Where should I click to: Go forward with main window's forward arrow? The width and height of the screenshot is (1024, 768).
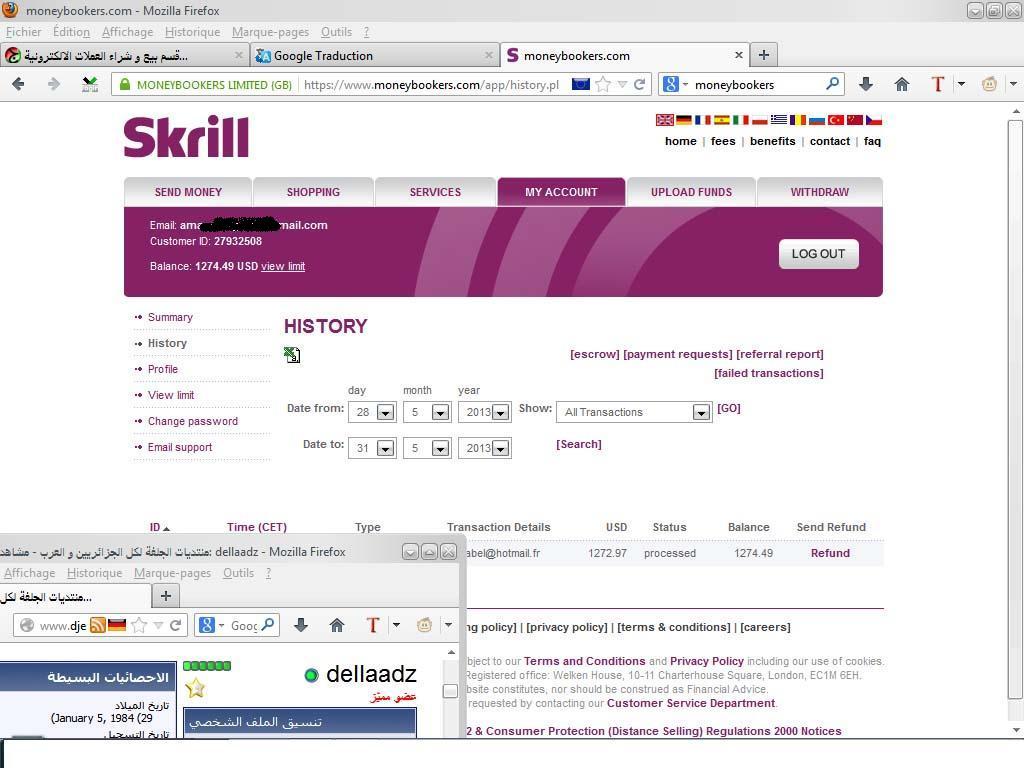click(x=54, y=84)
